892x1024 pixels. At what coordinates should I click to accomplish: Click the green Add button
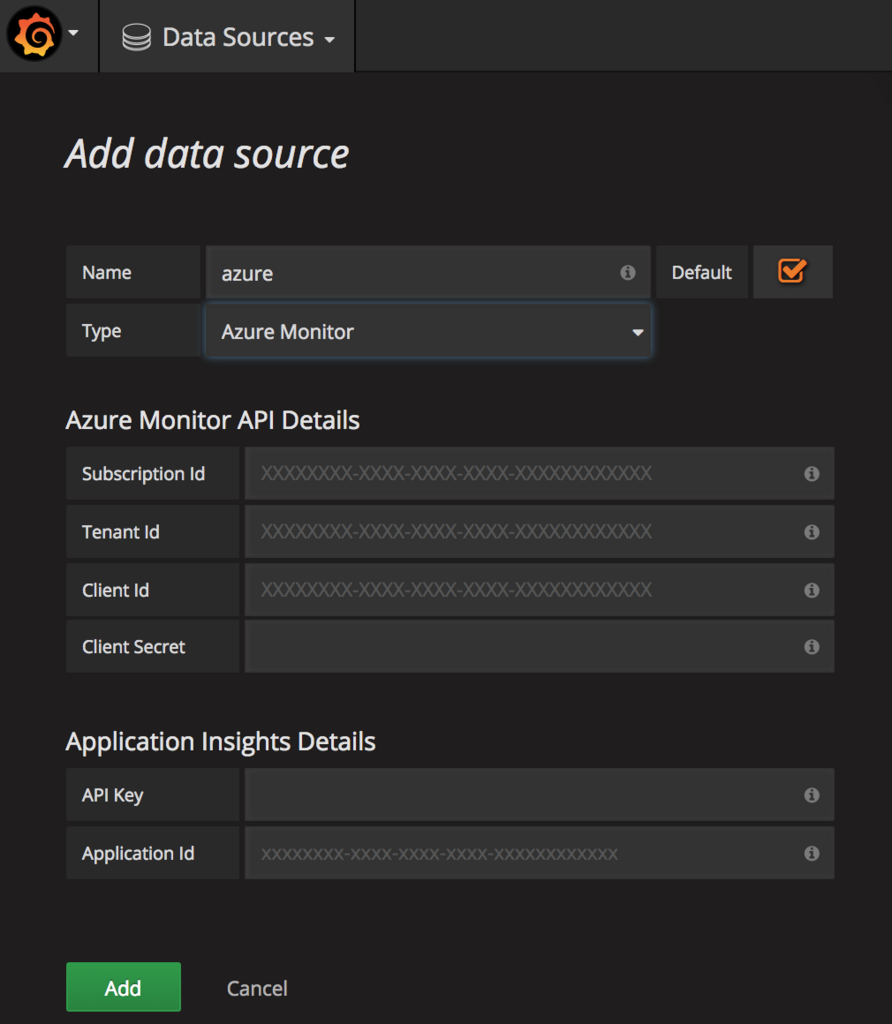point(123,987)
